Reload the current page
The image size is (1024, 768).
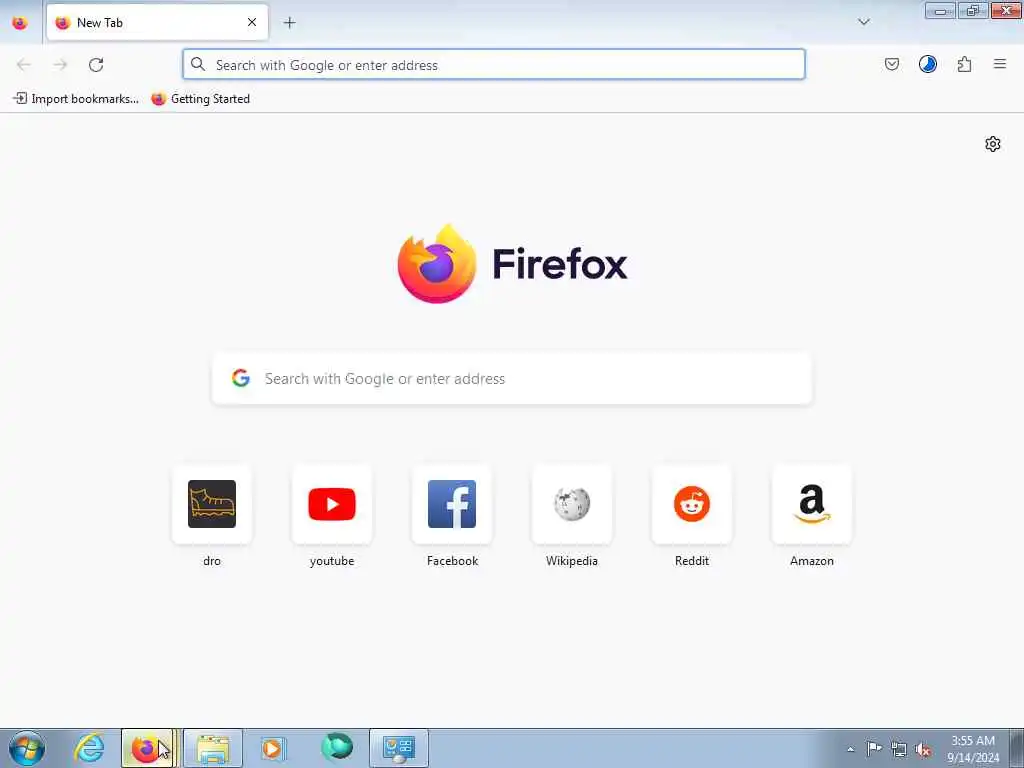click(96, 65)
